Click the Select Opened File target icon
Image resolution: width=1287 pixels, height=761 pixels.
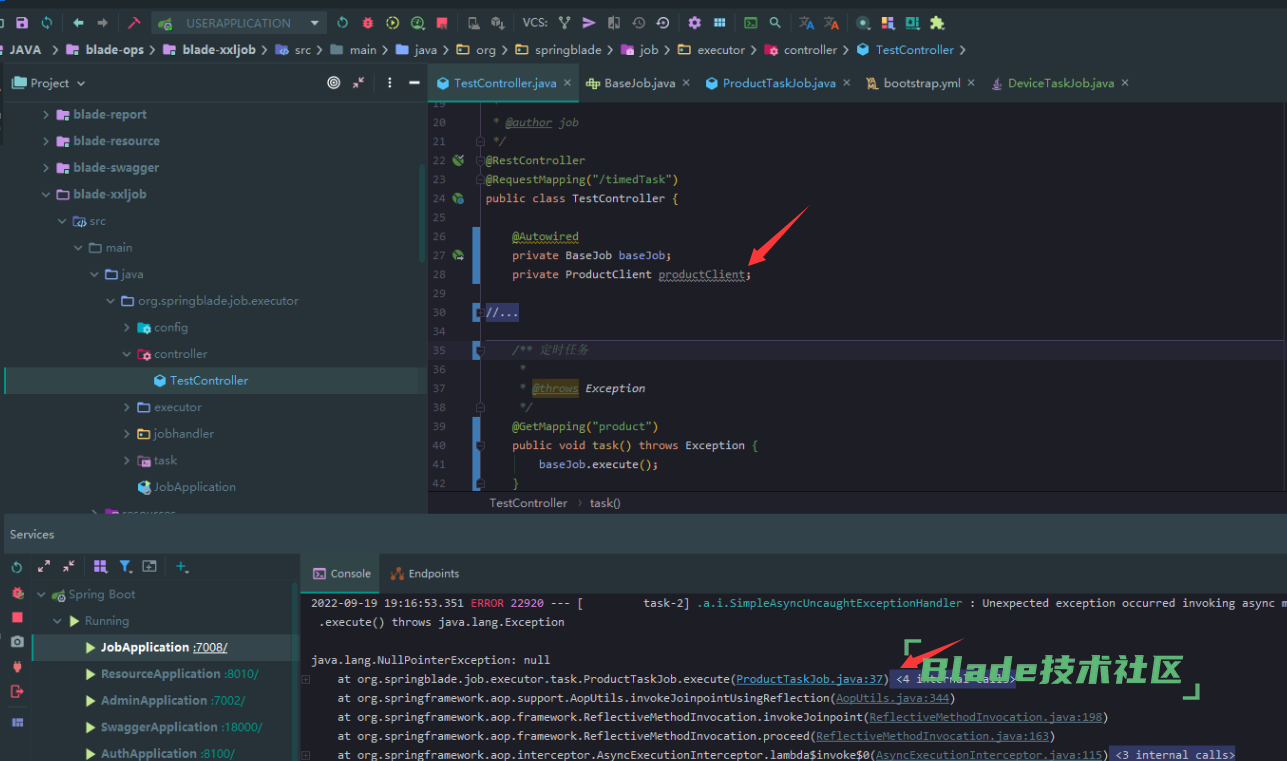334,83
